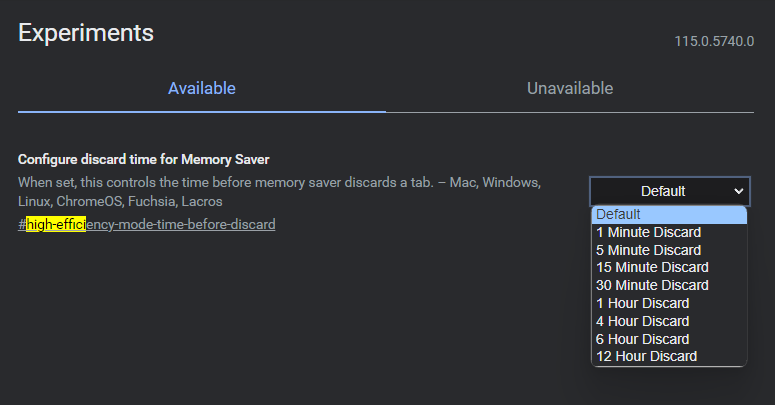Image resolution: width=775 pixels, height=405 pixels.
Task: Click the Experiments page title
Action: point(86,32)
